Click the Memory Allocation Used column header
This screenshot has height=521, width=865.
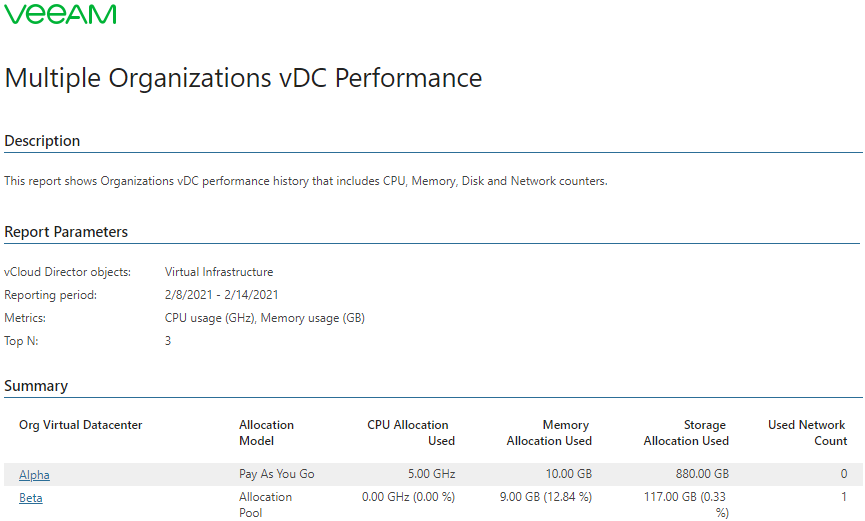pyautogui.click(x=549, y=433)
